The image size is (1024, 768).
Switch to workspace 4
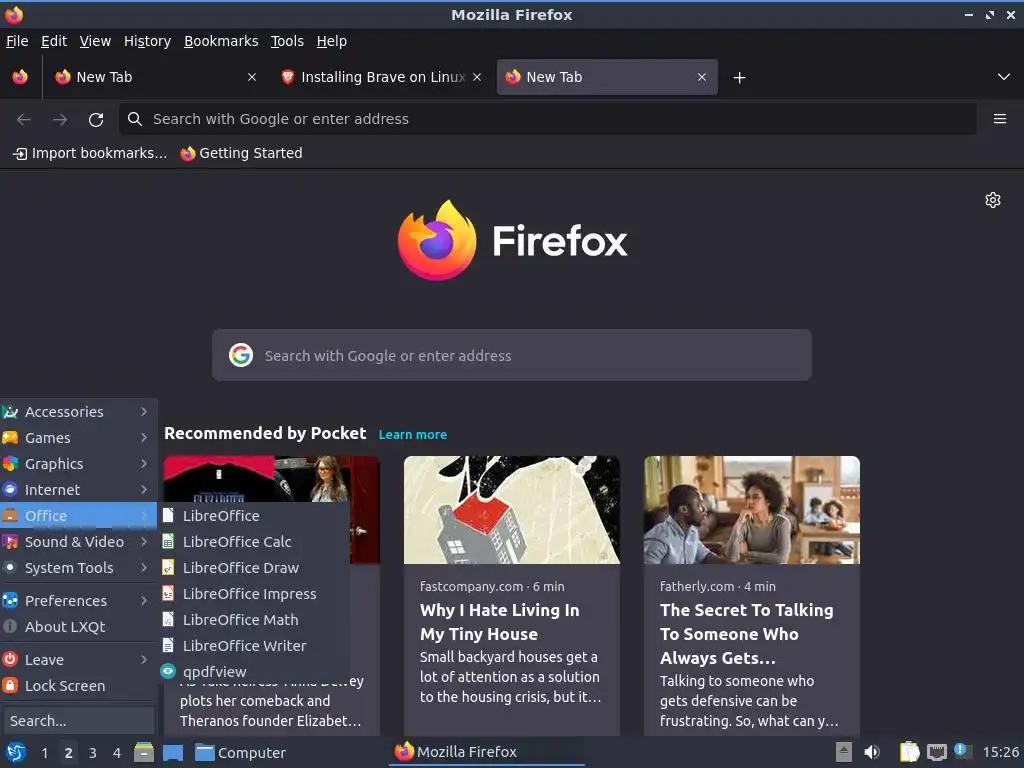(x=117, y=753)
